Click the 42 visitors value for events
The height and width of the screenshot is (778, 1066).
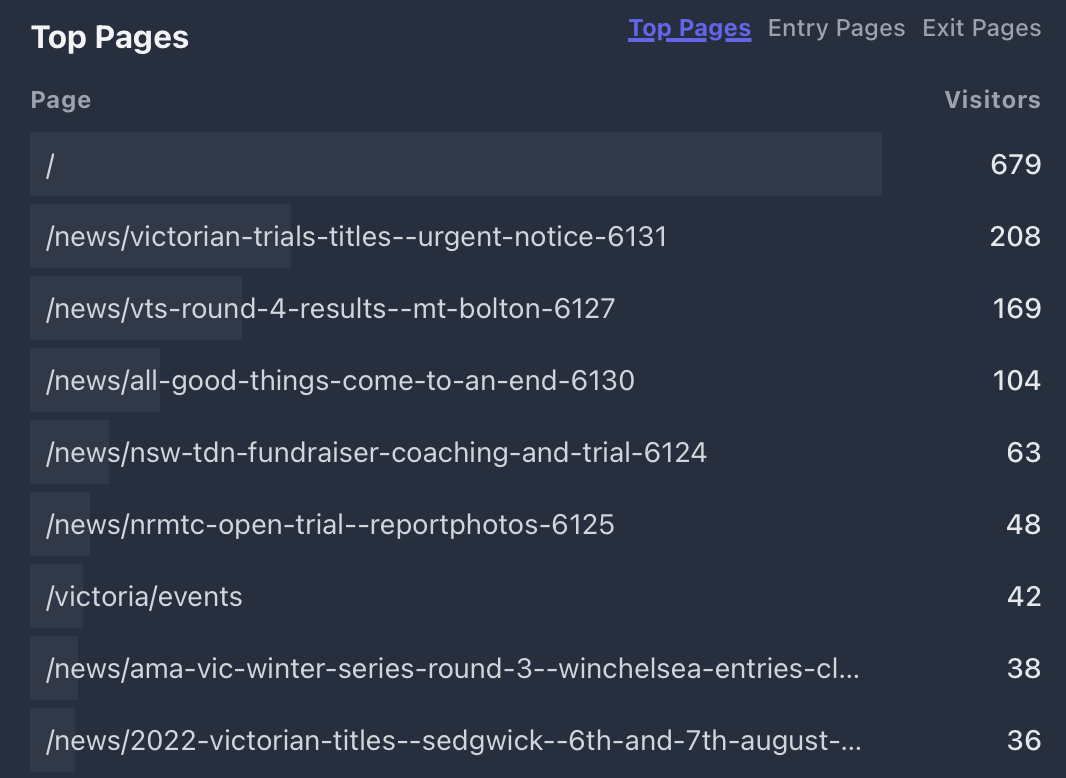1025,597
